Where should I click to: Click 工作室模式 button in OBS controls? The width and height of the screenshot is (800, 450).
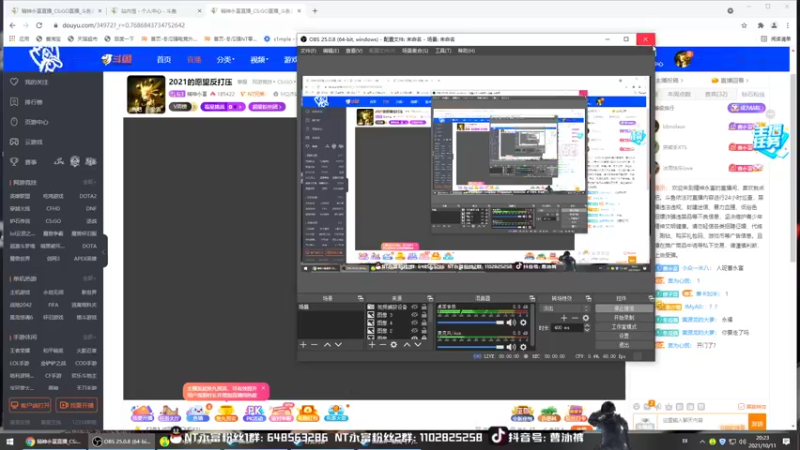coord(623,327)
